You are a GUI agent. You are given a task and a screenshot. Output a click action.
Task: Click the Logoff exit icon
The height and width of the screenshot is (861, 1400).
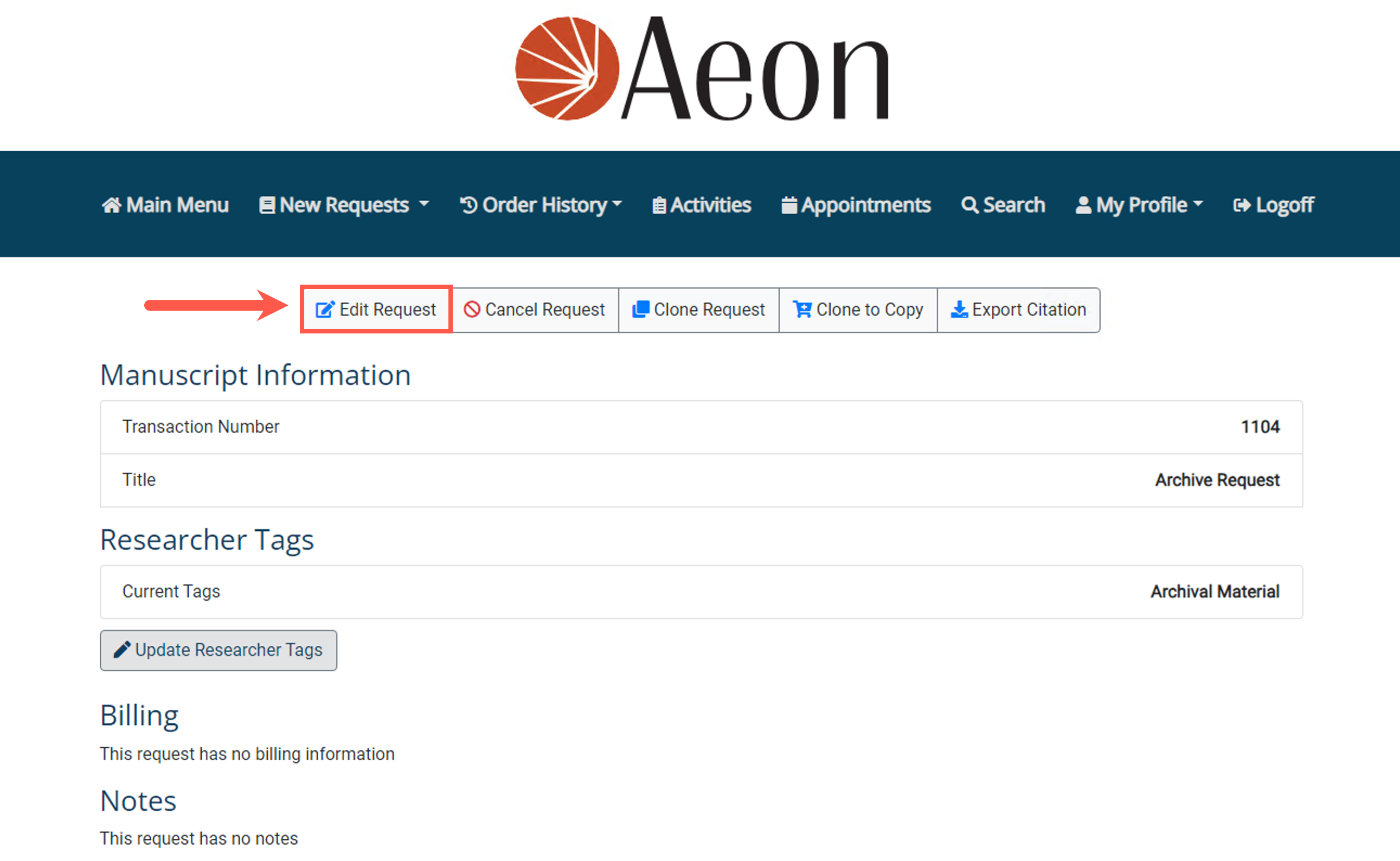pyautogui.click(x=1242, y=205)
